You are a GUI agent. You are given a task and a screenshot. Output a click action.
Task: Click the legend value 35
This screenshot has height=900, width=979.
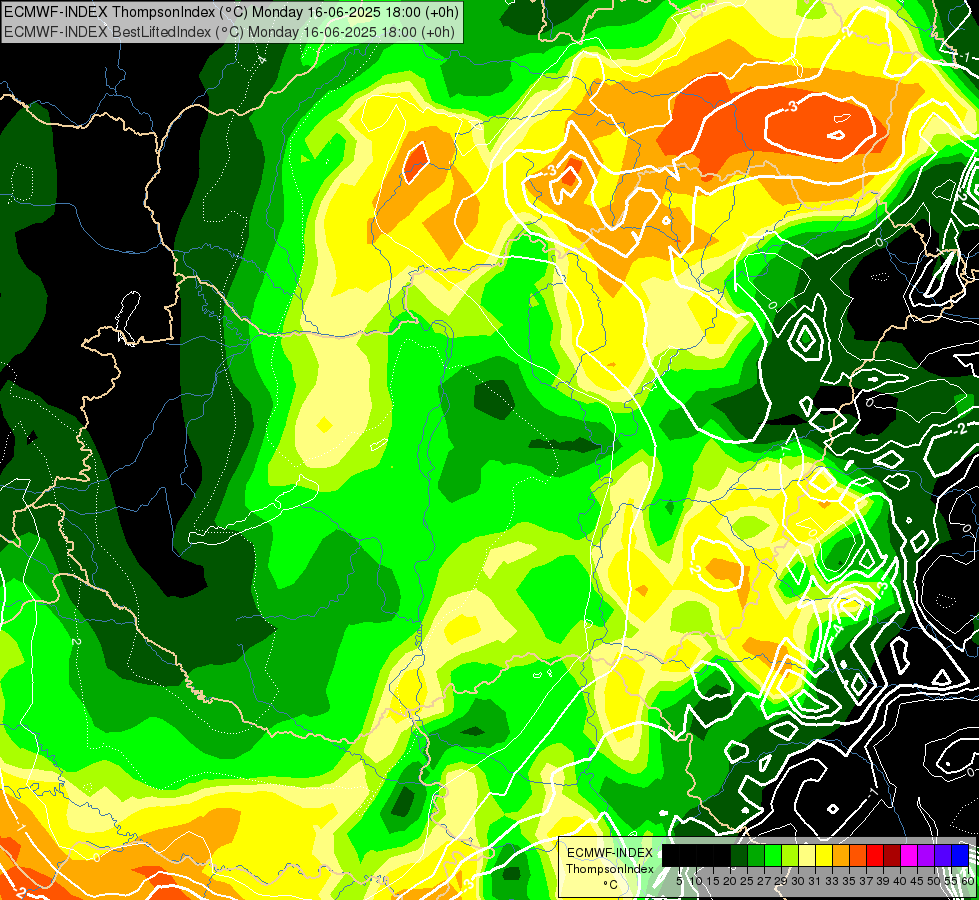[x=849, y=881]
